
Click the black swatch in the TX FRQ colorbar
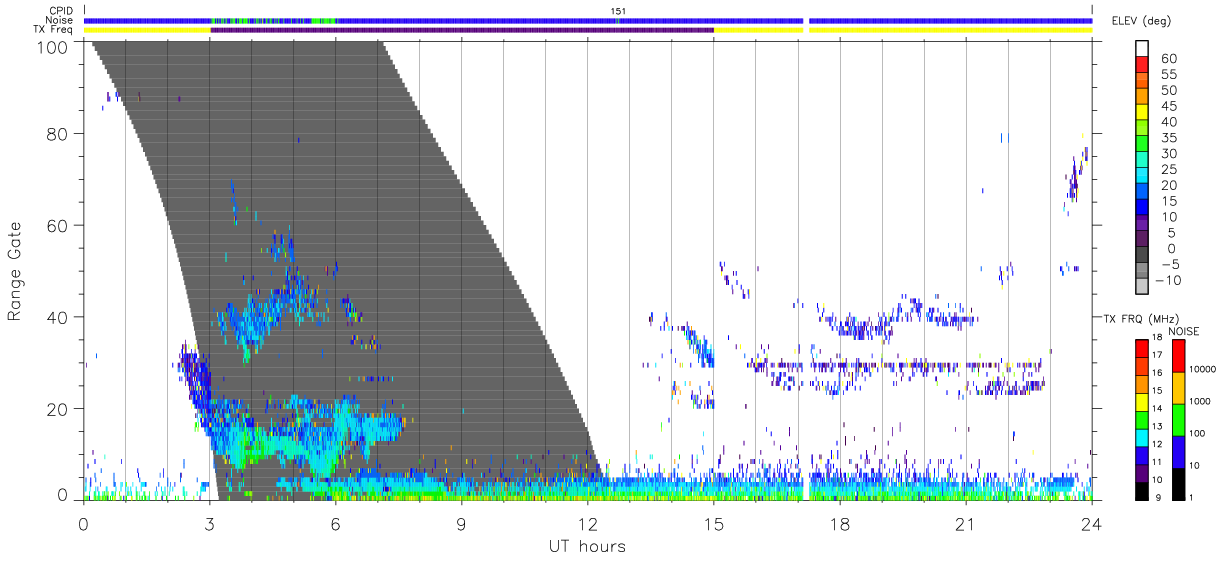(x=1141, y=489)
